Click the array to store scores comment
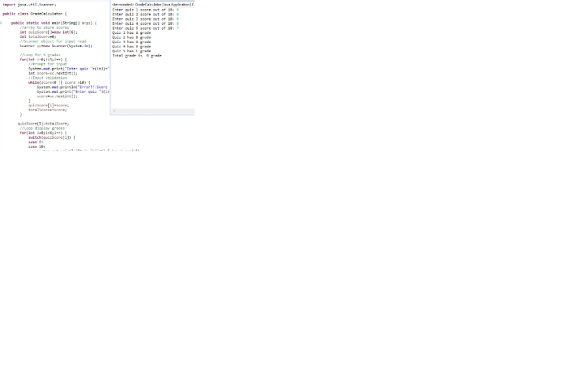The image size is (580, 386). tap(44, 27)
